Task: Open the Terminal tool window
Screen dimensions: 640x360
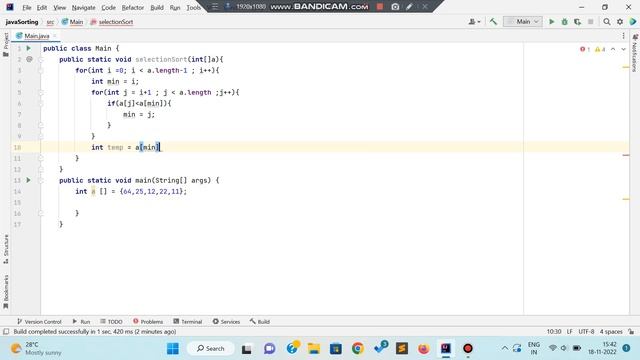Action: [187, 322]
